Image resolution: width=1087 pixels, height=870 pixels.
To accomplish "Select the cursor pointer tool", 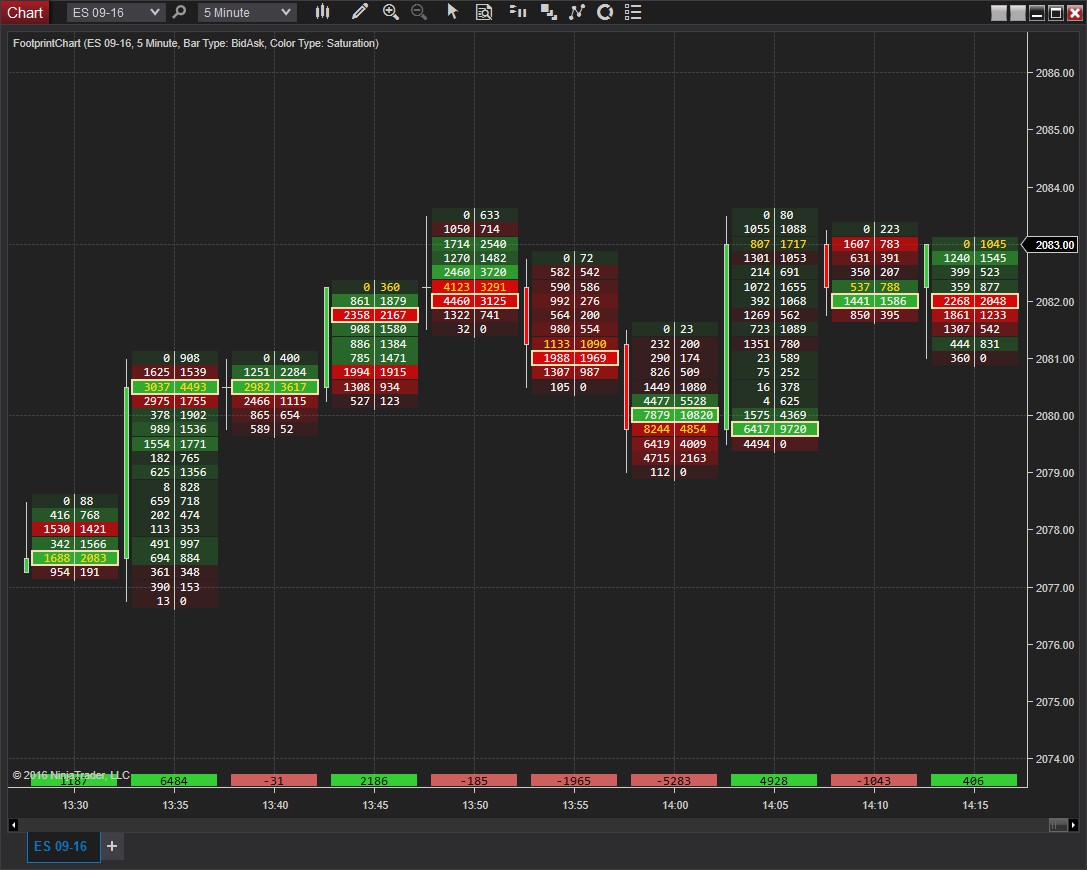I will click(x=452, y=12).
